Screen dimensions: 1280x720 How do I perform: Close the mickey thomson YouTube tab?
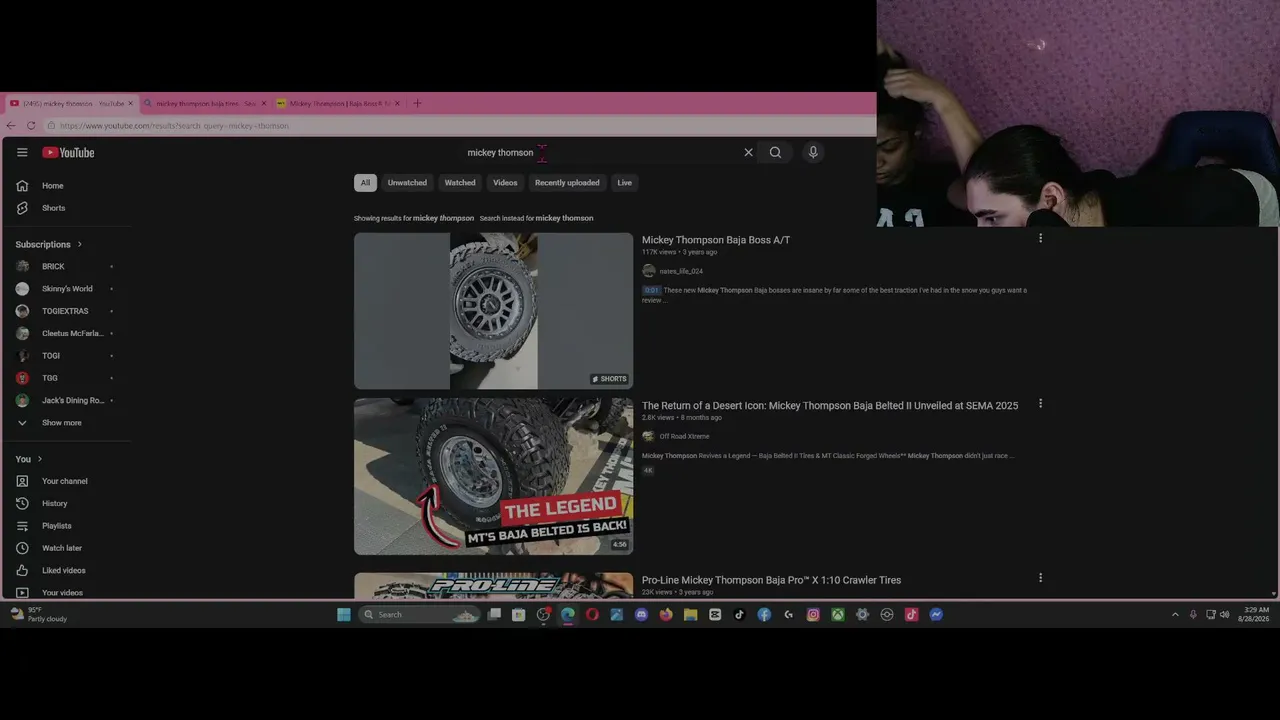(x=130, y=103)
